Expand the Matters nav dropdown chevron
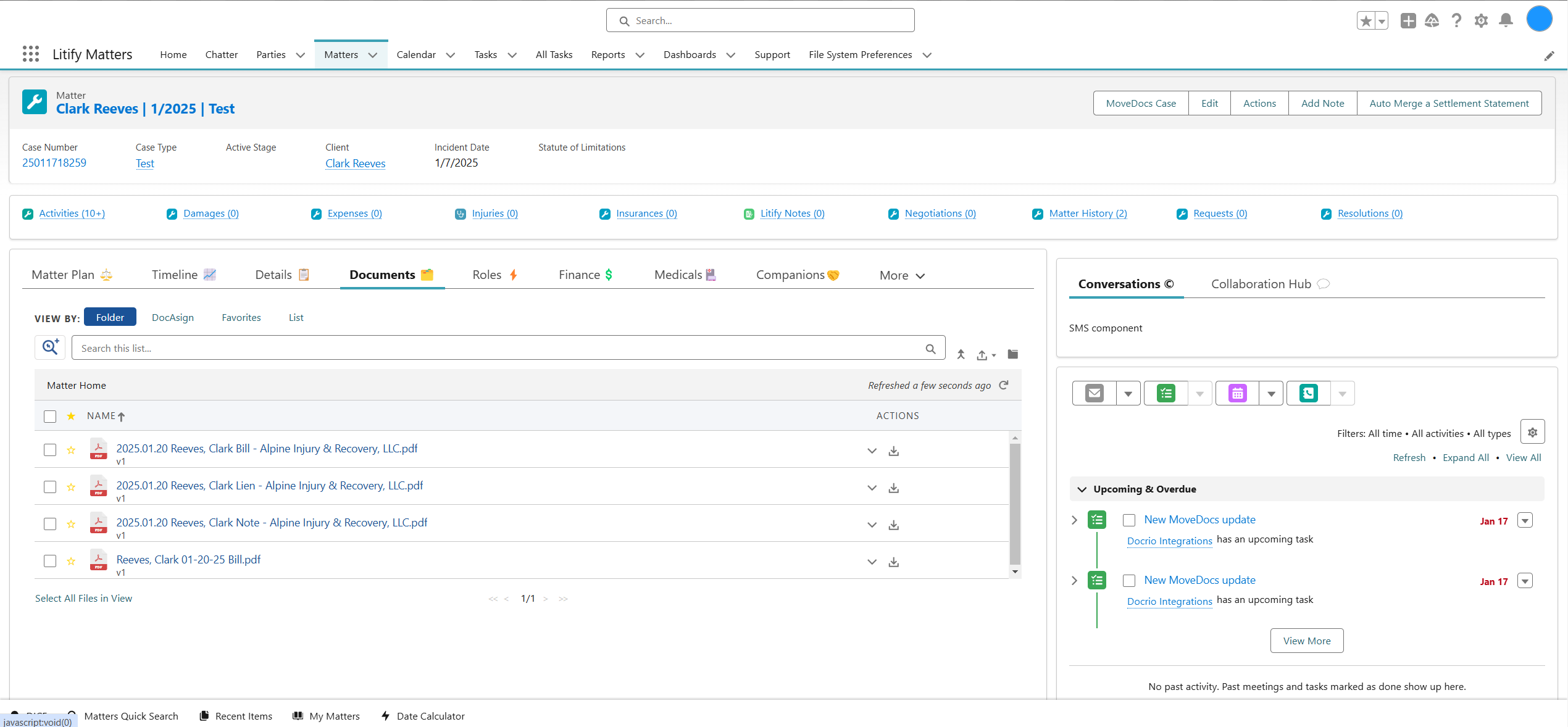Screen dimensions: 1568x727 click(x=373, y=55)
